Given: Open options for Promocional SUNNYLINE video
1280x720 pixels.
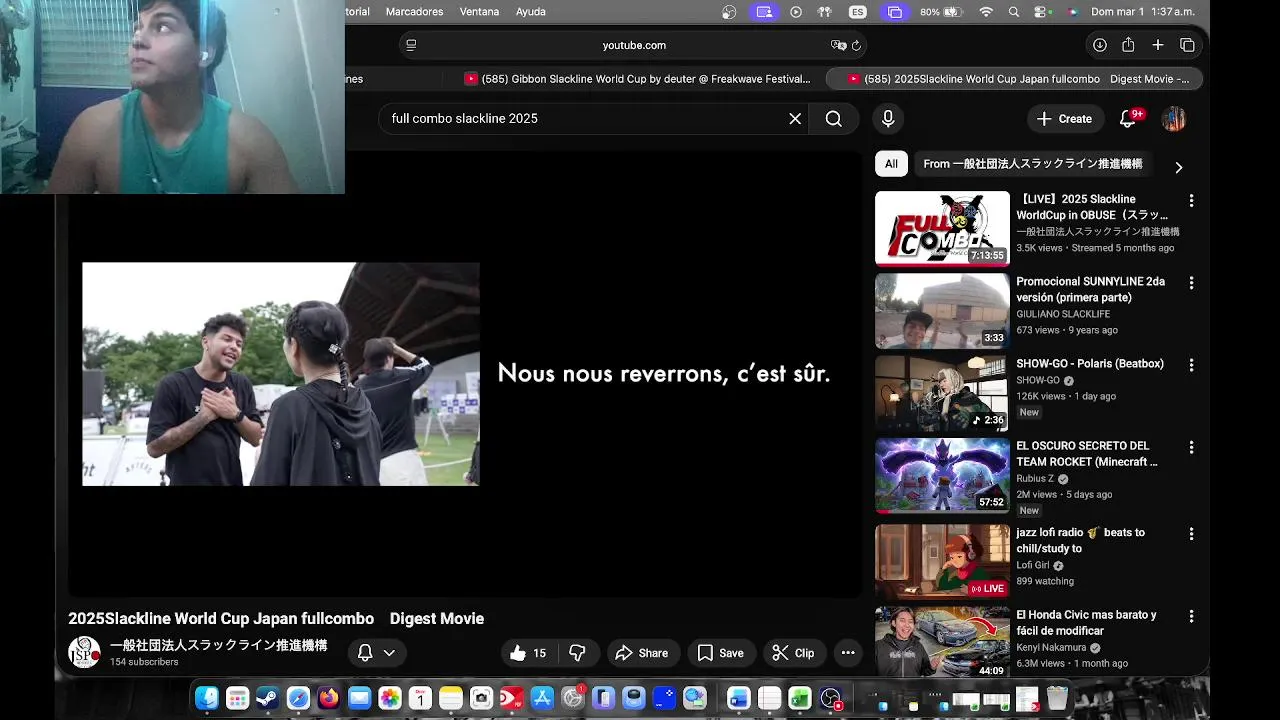Looking at the screenshot, I should tap(1191, 283).
